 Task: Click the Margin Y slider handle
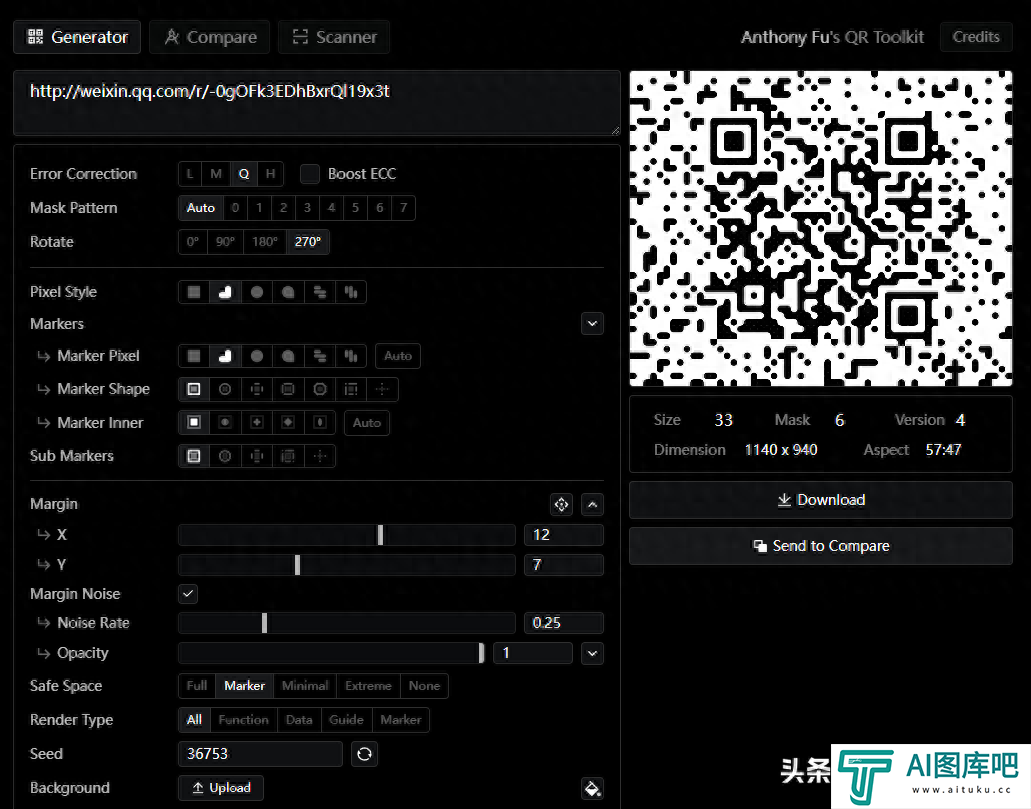point(298,565)
